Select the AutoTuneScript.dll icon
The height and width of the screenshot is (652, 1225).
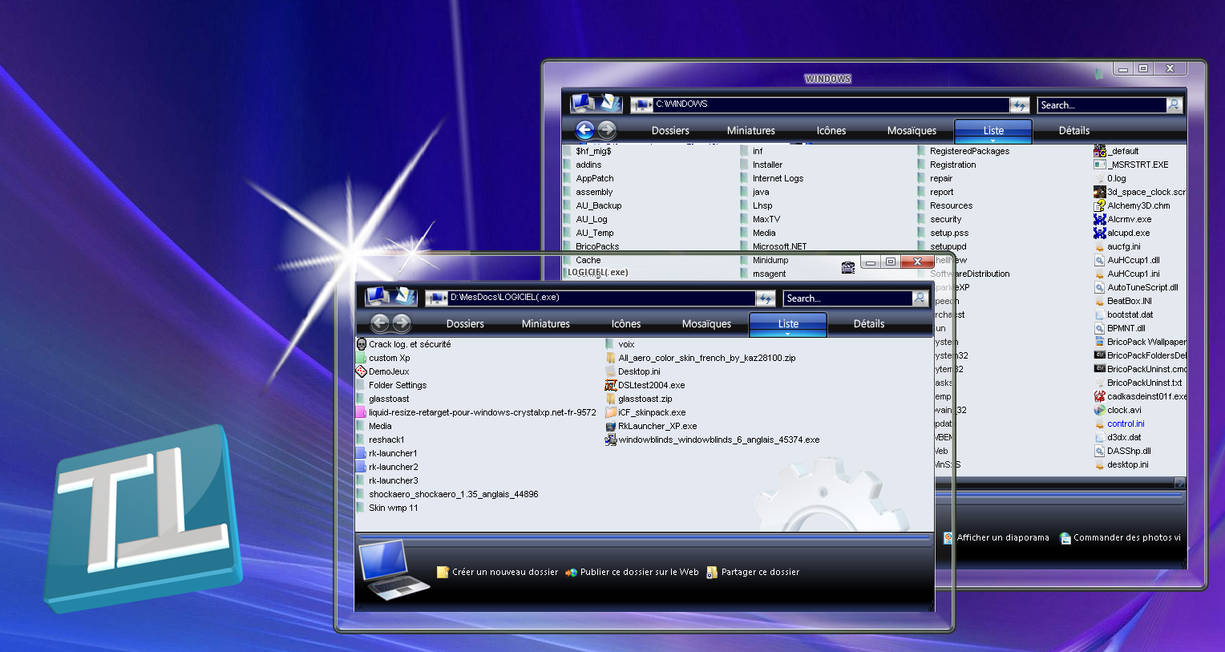[1099, 287]
